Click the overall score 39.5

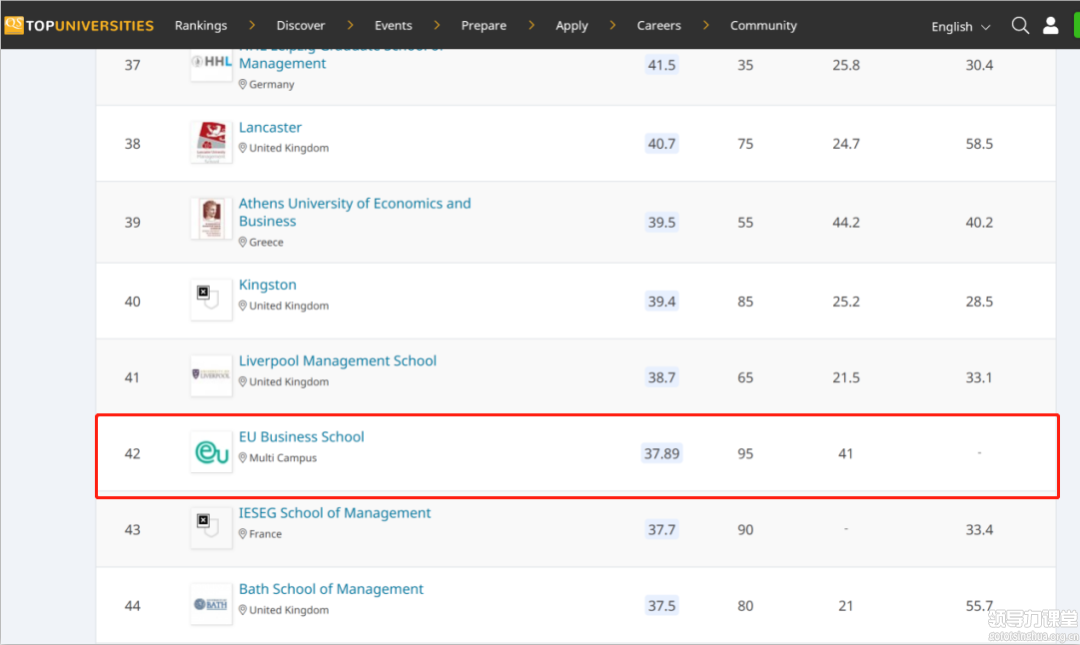coord(662,222)
